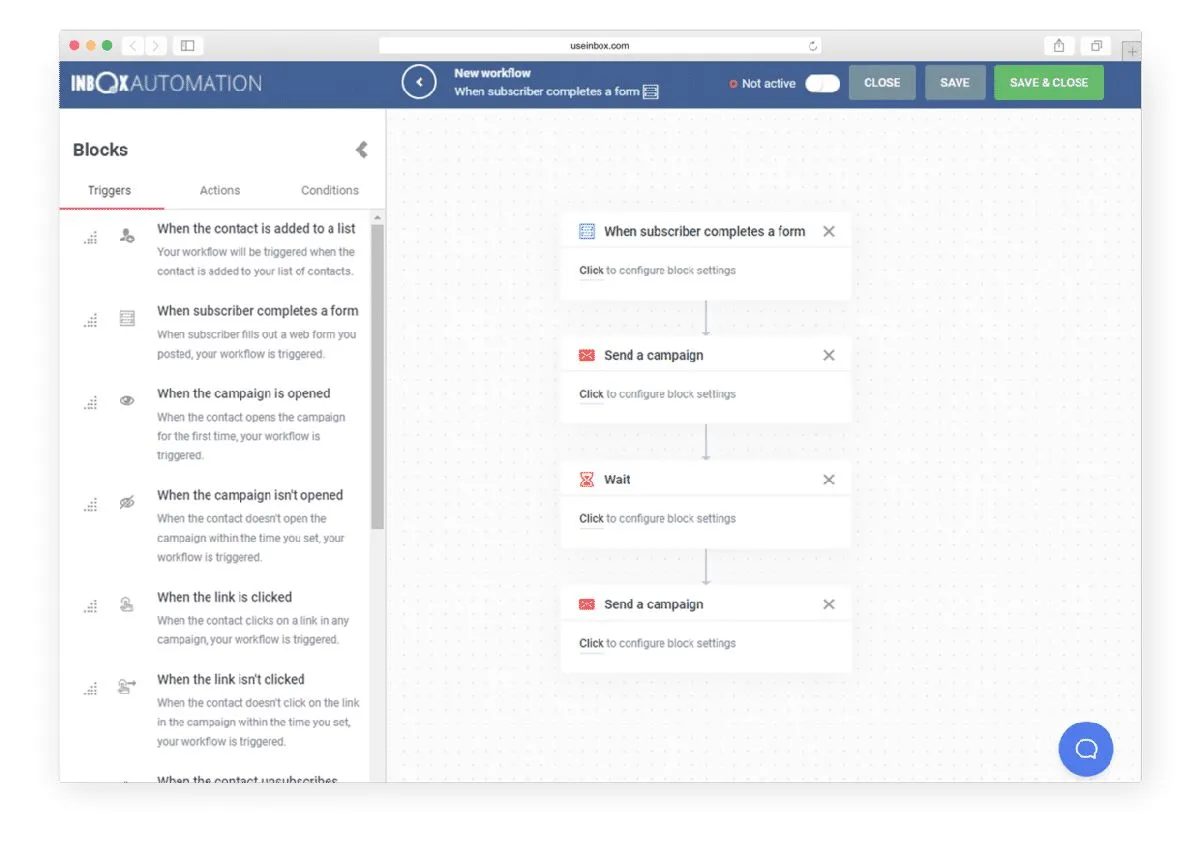Click the form icon on canvas trigger block
Viewport: 1200px width, 843px height.
pyautogui.click(x=587, y=231)
